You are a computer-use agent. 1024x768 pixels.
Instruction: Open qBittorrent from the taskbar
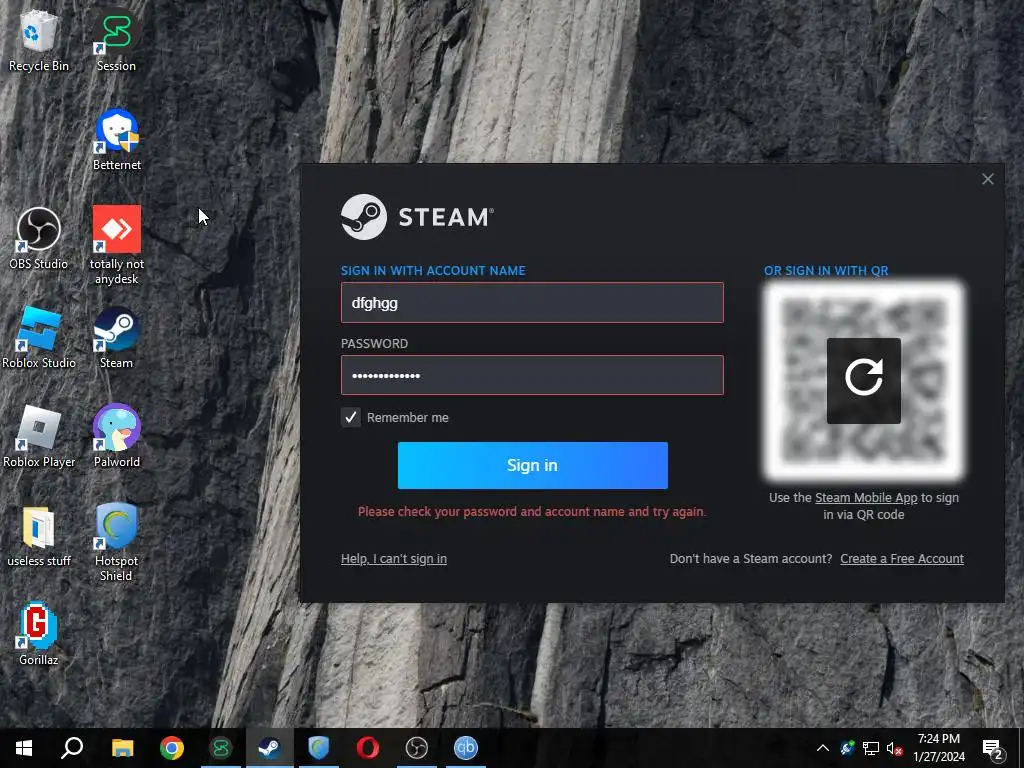tap(466, 748)
